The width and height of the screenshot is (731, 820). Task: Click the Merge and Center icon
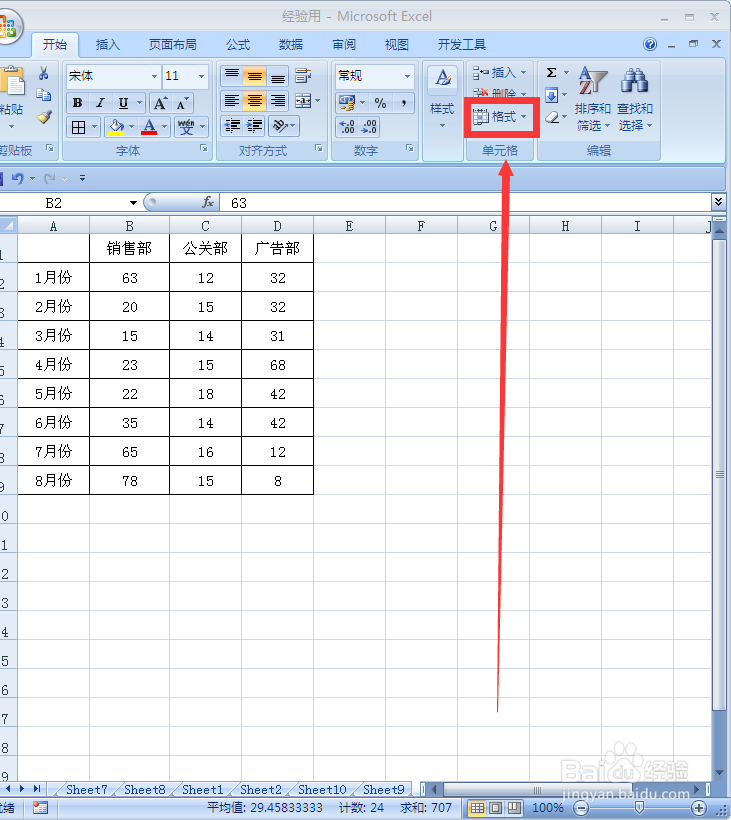coord(303,100)
